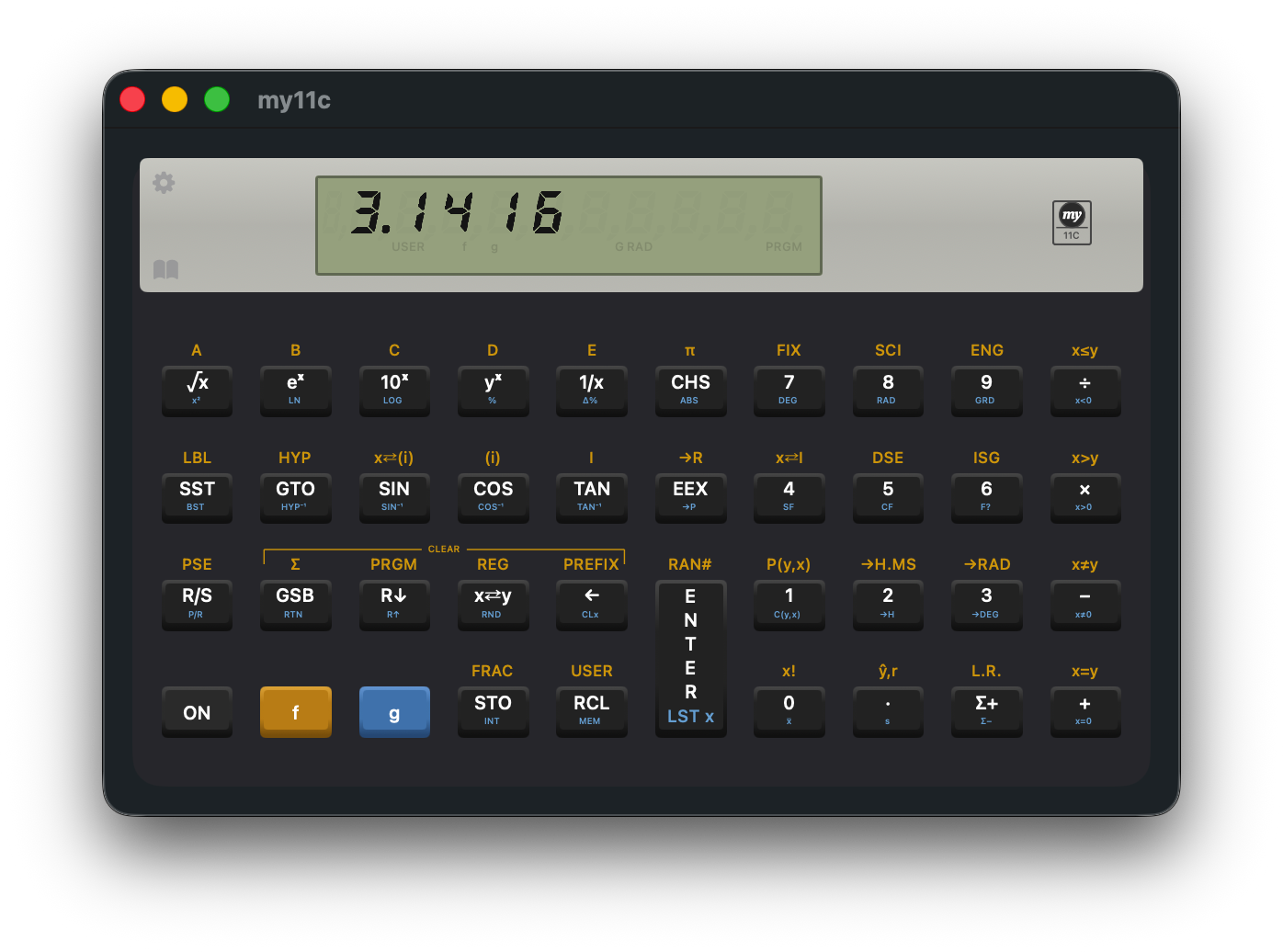Click the my11C logo badge
The image size is (1283, 952).
tap(1072, 222)
